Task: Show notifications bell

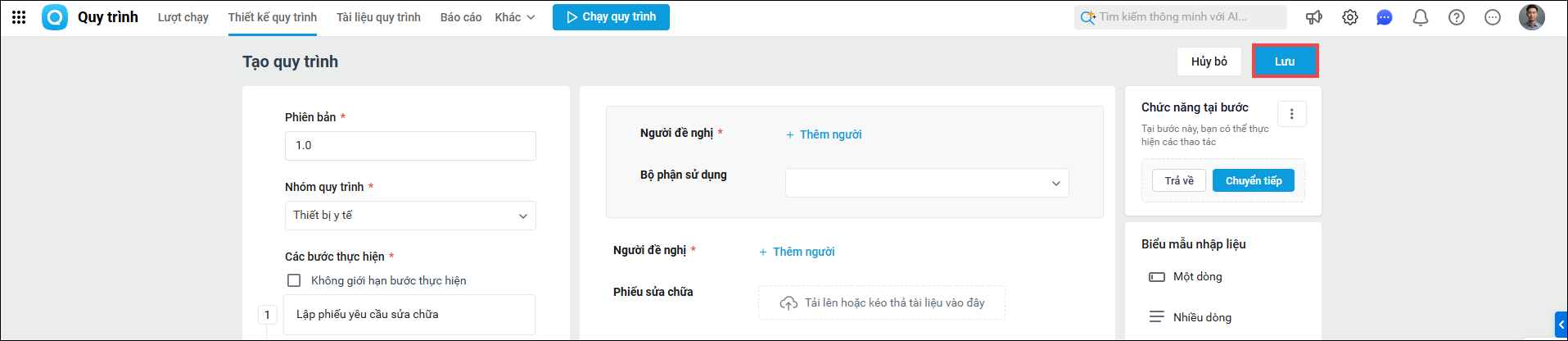Action: tap(1421, 17)
